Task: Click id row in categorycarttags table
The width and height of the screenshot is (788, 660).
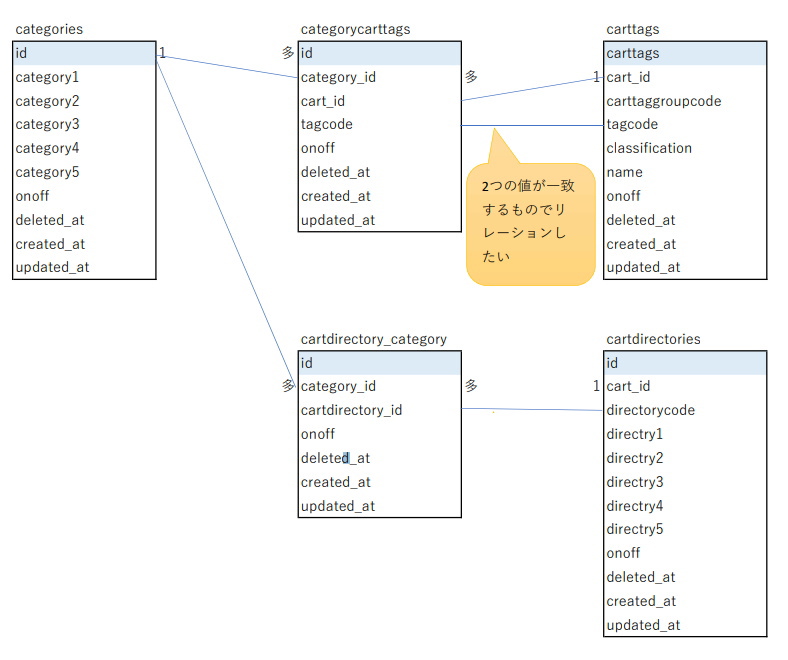Action: pos(380,53)
